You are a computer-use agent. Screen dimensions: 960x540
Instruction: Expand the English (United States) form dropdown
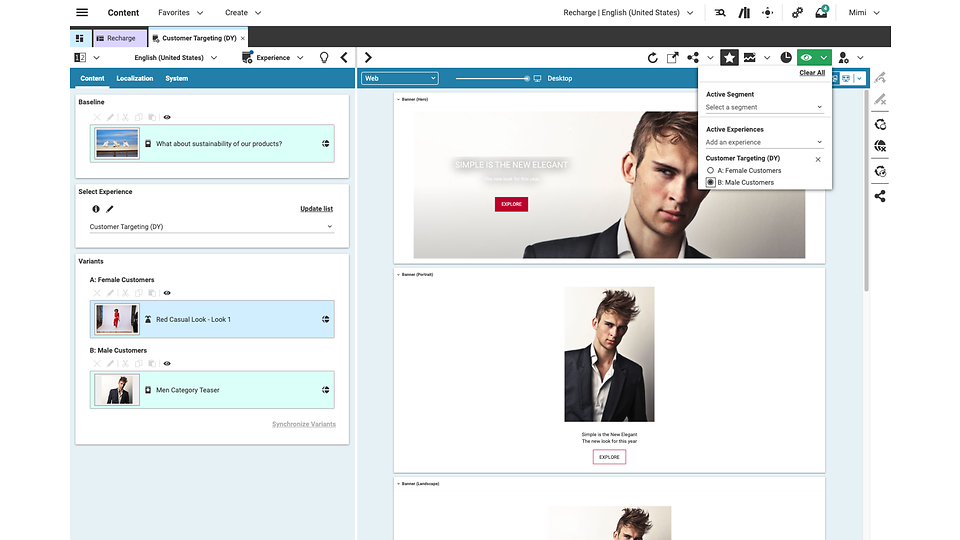176,58
